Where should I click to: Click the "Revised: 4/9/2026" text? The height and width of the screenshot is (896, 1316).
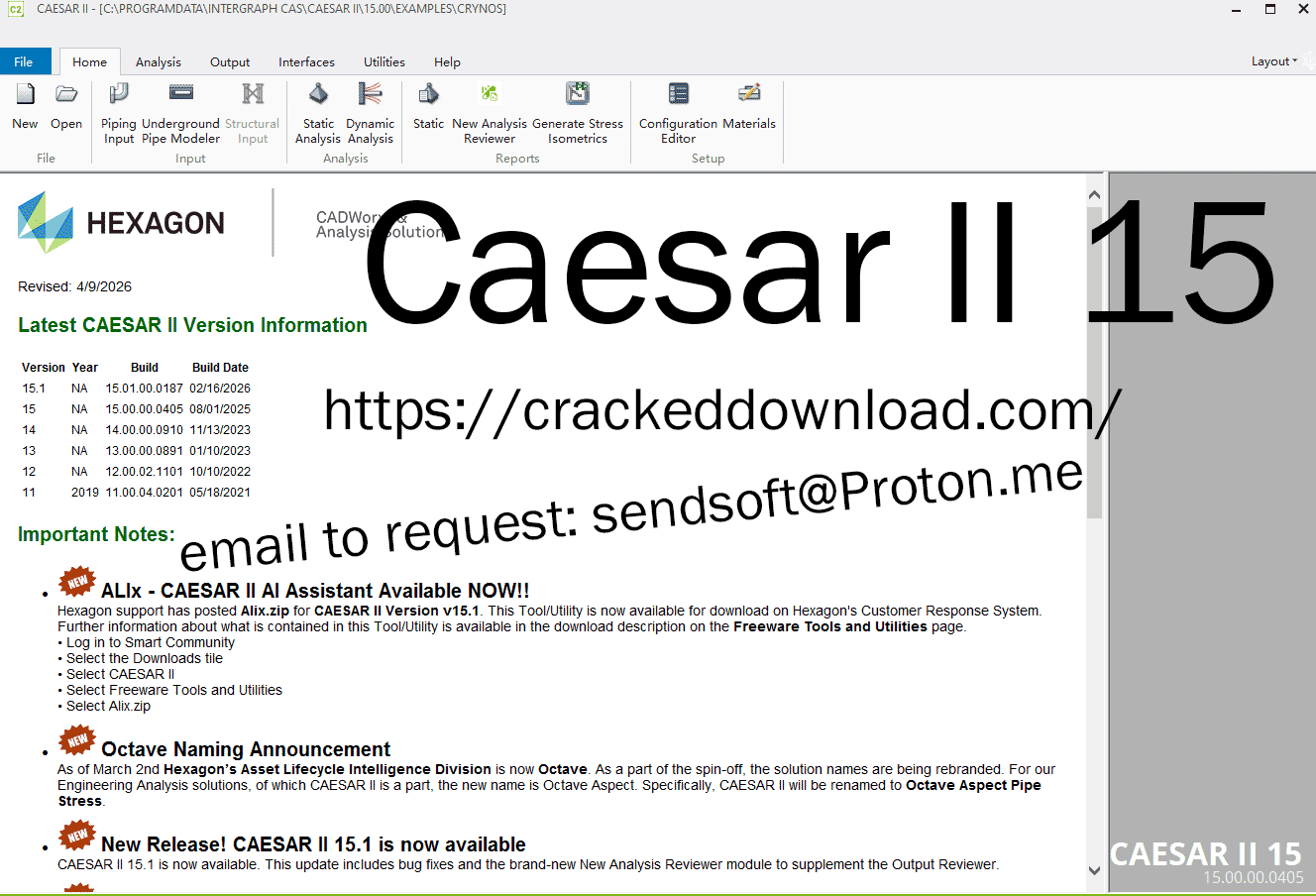(74, 286)
